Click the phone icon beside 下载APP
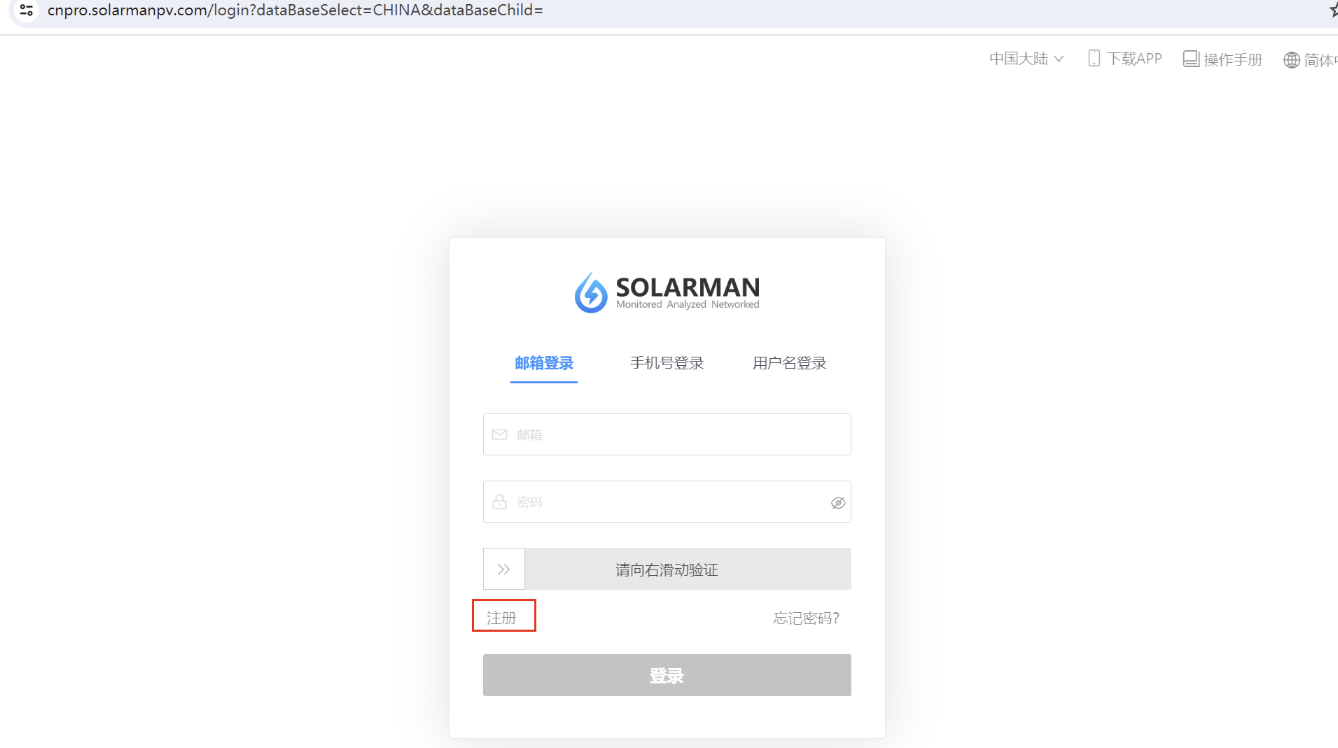This screenshot has width=1338, height=748. point(1094,59)
